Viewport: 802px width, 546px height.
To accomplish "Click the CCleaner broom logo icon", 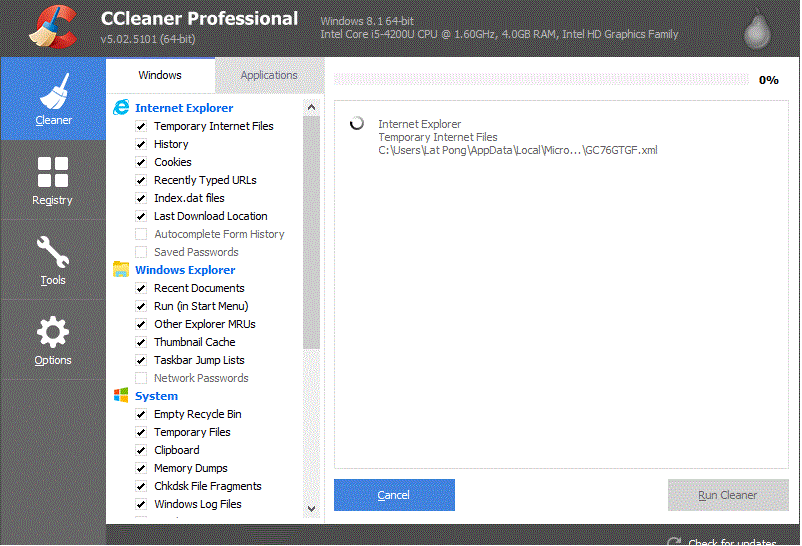I will pos(53,27).
